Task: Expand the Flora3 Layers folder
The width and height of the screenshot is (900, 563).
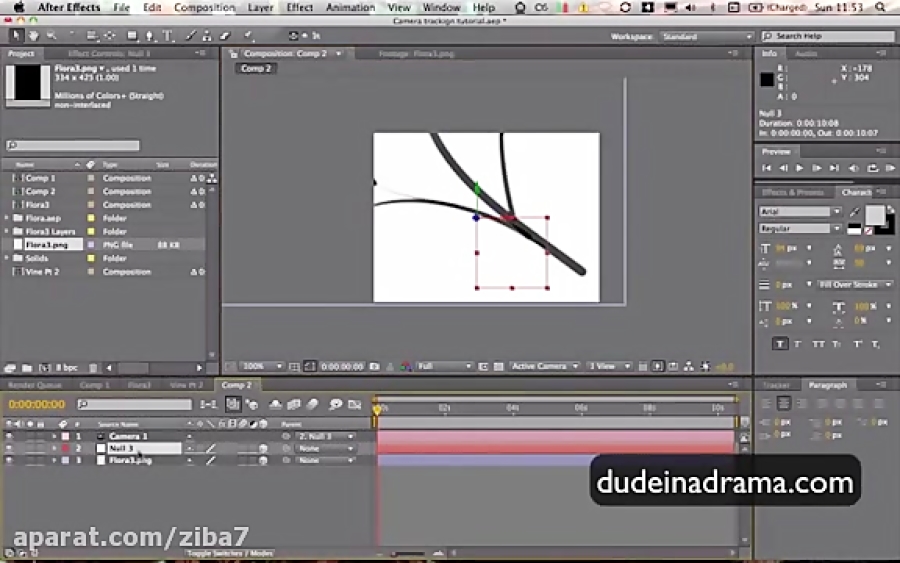Action: point(7,231)
